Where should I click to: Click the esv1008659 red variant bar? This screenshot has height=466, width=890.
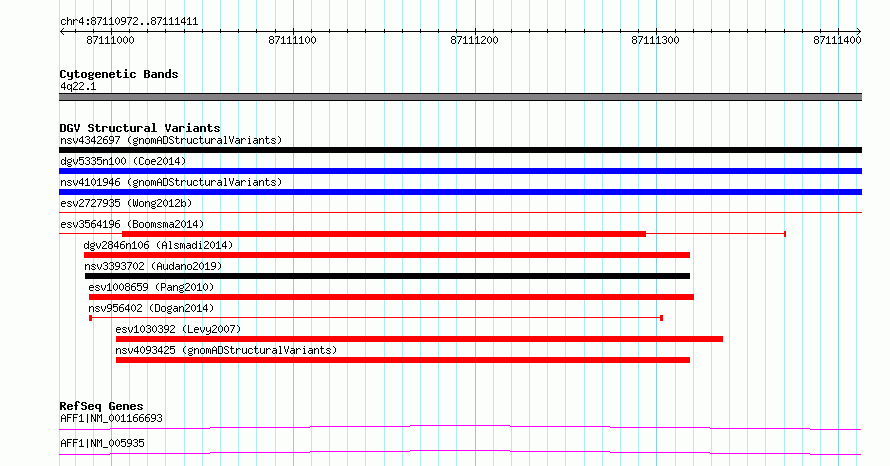392,297
